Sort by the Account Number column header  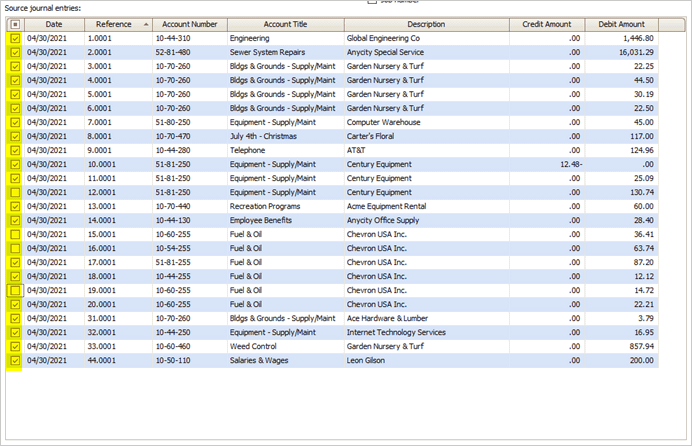(190, 25)
